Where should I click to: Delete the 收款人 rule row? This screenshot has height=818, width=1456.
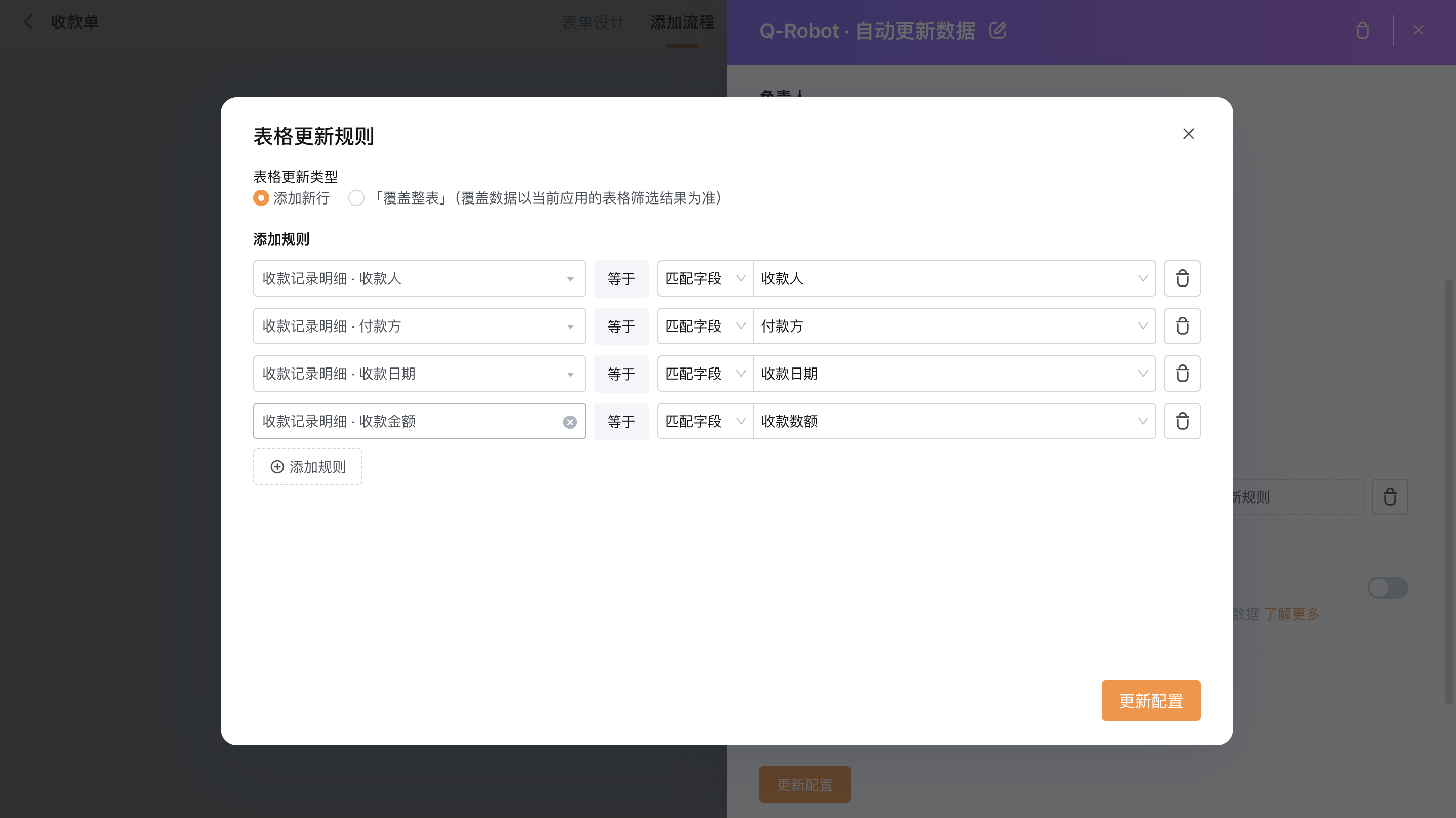coord(1182,278)
